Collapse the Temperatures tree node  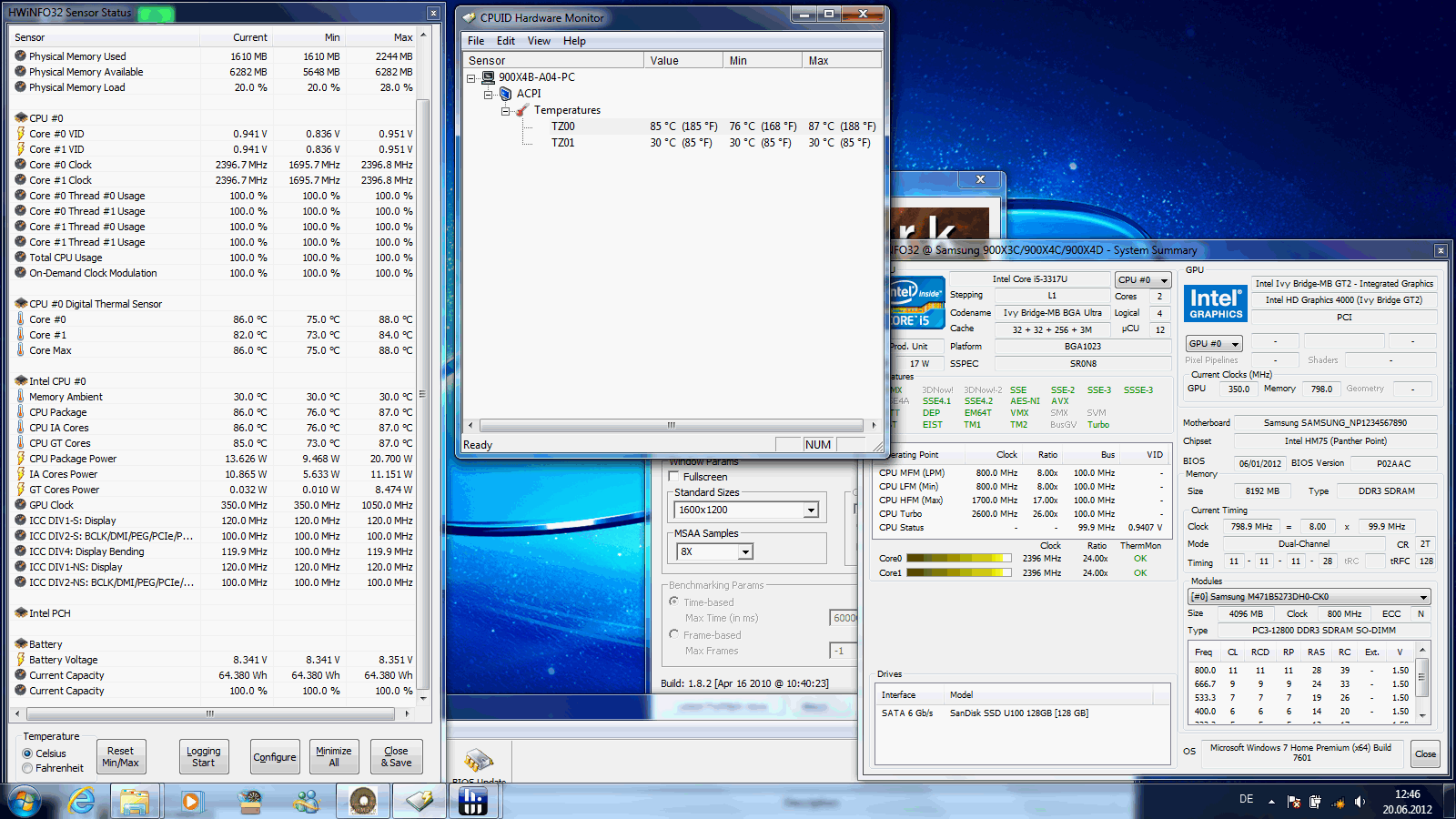pos(506,111)
